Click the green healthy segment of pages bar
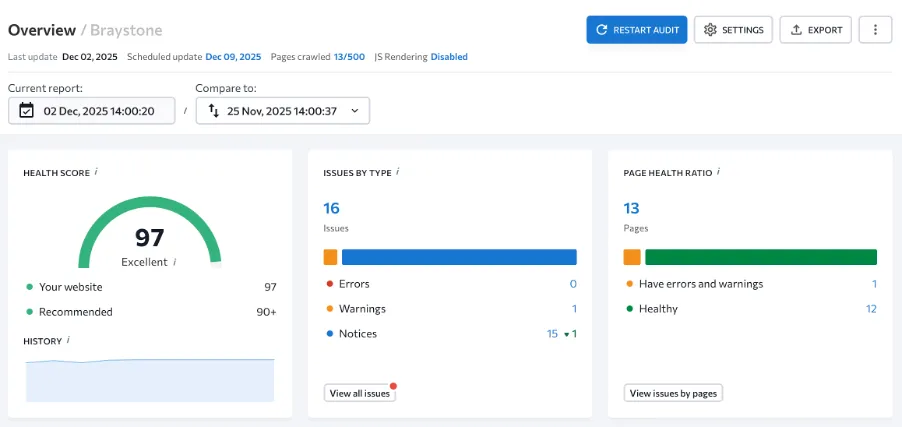 pyautogui.click(x=760, y=257)
